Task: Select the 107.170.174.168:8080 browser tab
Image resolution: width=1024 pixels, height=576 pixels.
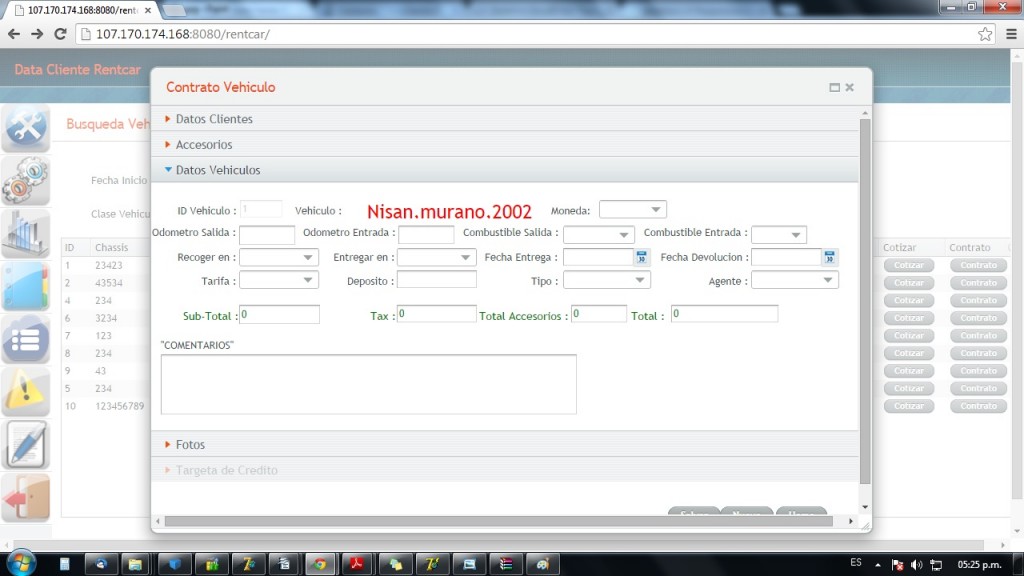Action: pyautogui.click(x=83, y=10)
